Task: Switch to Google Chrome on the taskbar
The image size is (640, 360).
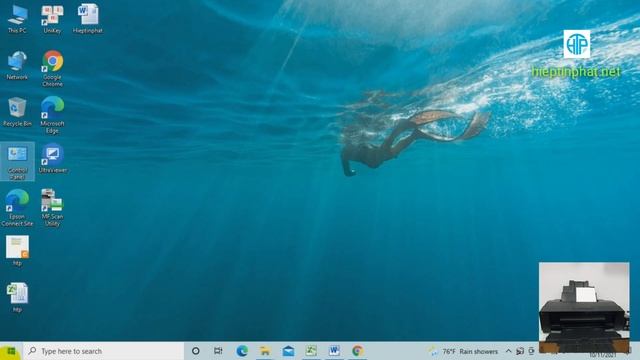Action: pyautogui.click(x=358, y=351)
